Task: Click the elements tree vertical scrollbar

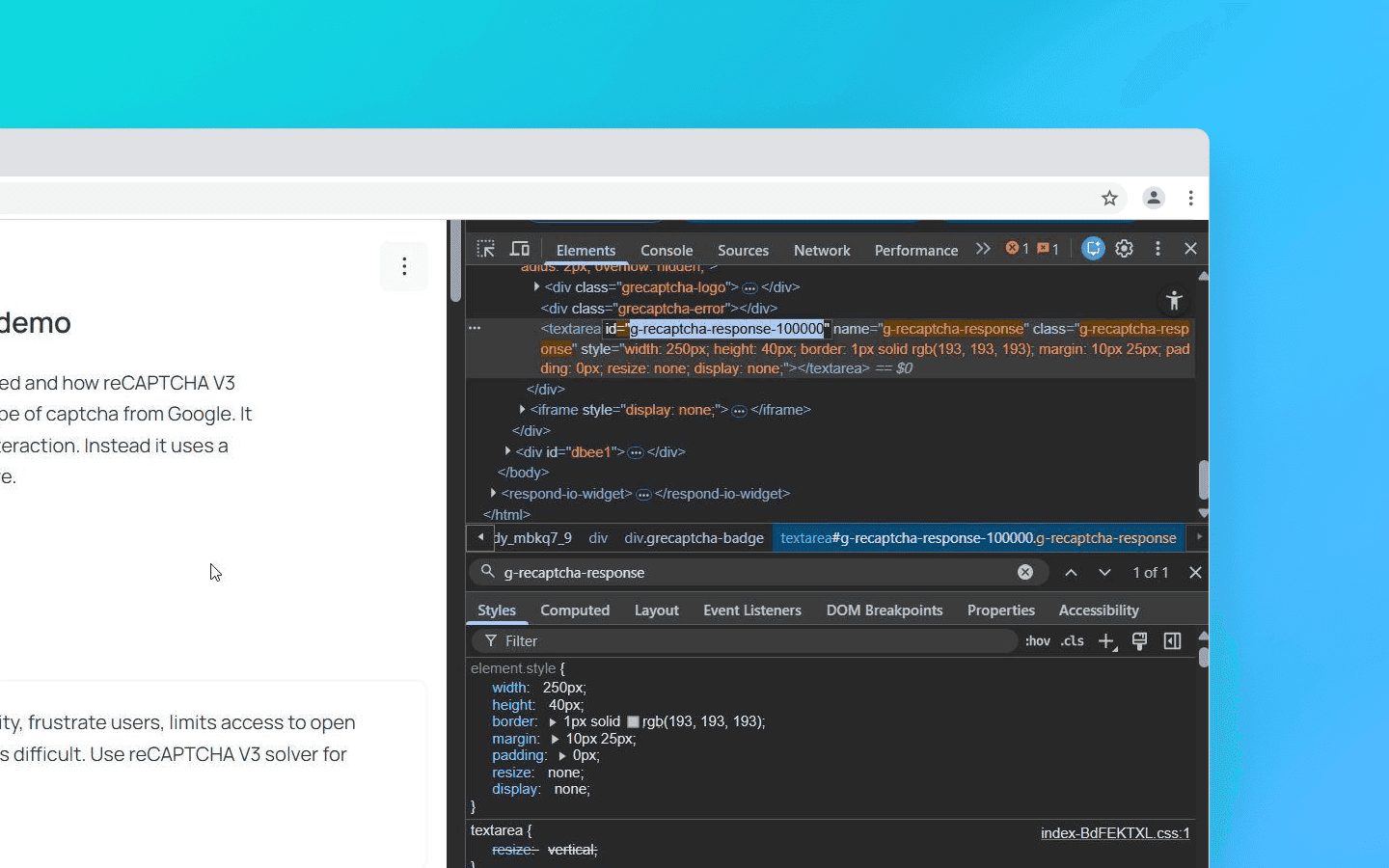Action: coord(1203,479)
